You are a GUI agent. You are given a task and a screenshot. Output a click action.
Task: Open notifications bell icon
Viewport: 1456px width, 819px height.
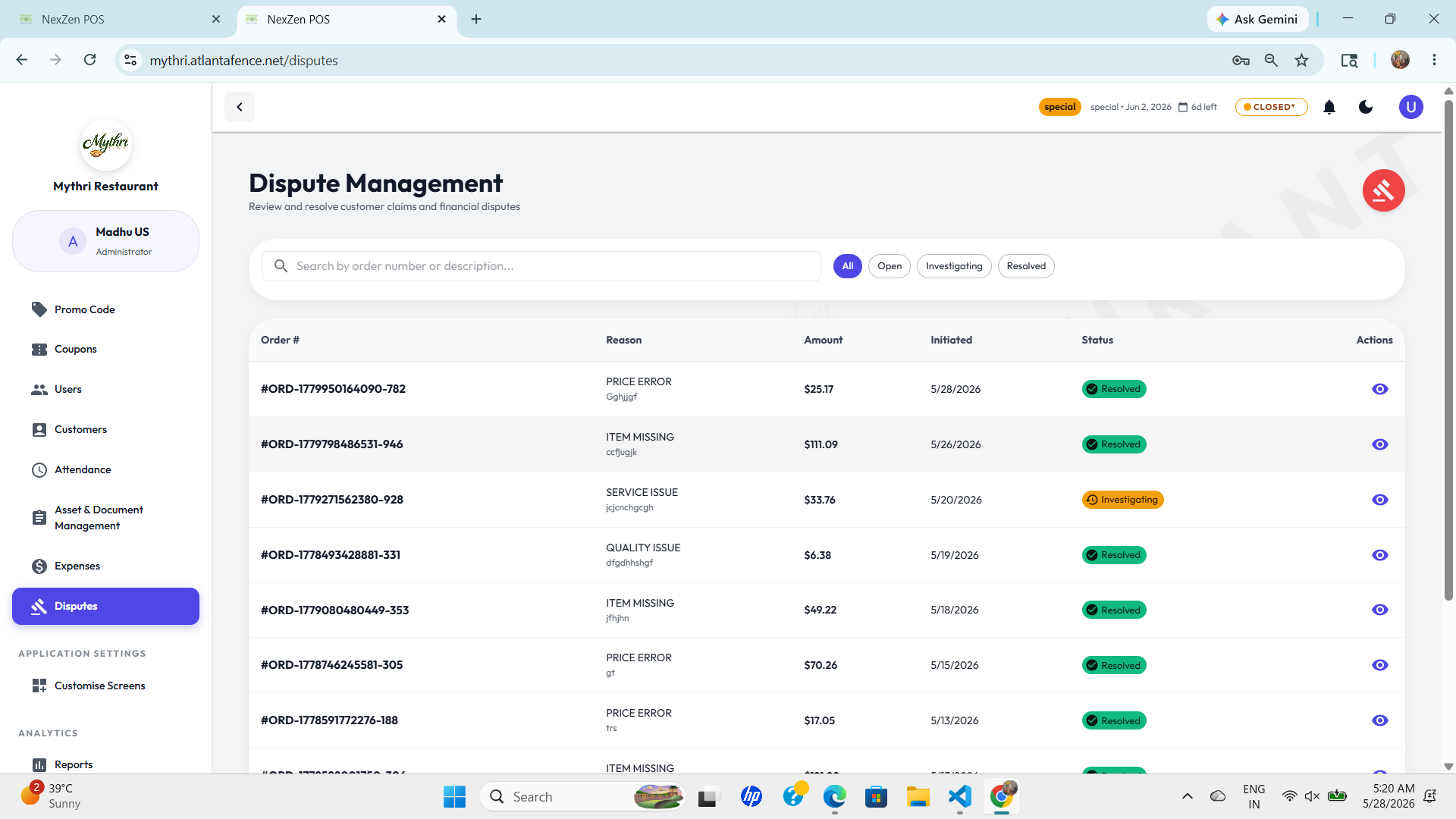point(1329,107)
